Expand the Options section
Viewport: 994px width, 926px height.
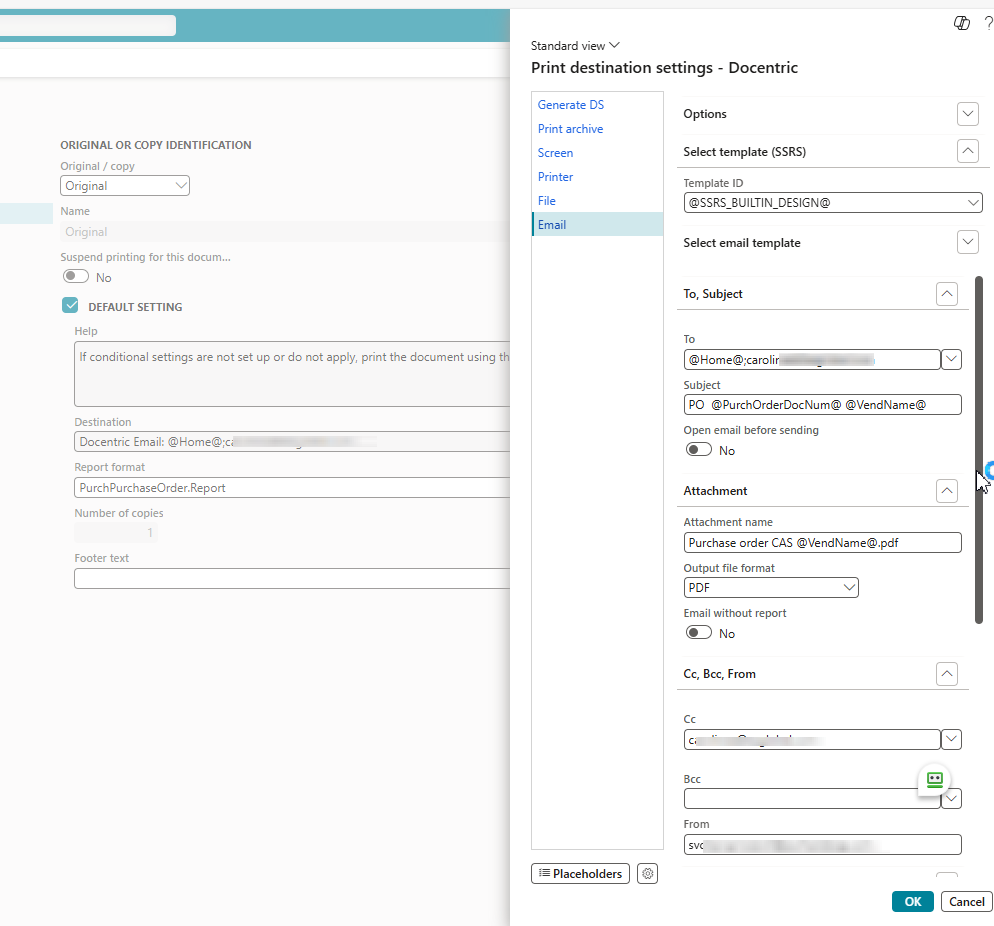(x=967, y=114)
